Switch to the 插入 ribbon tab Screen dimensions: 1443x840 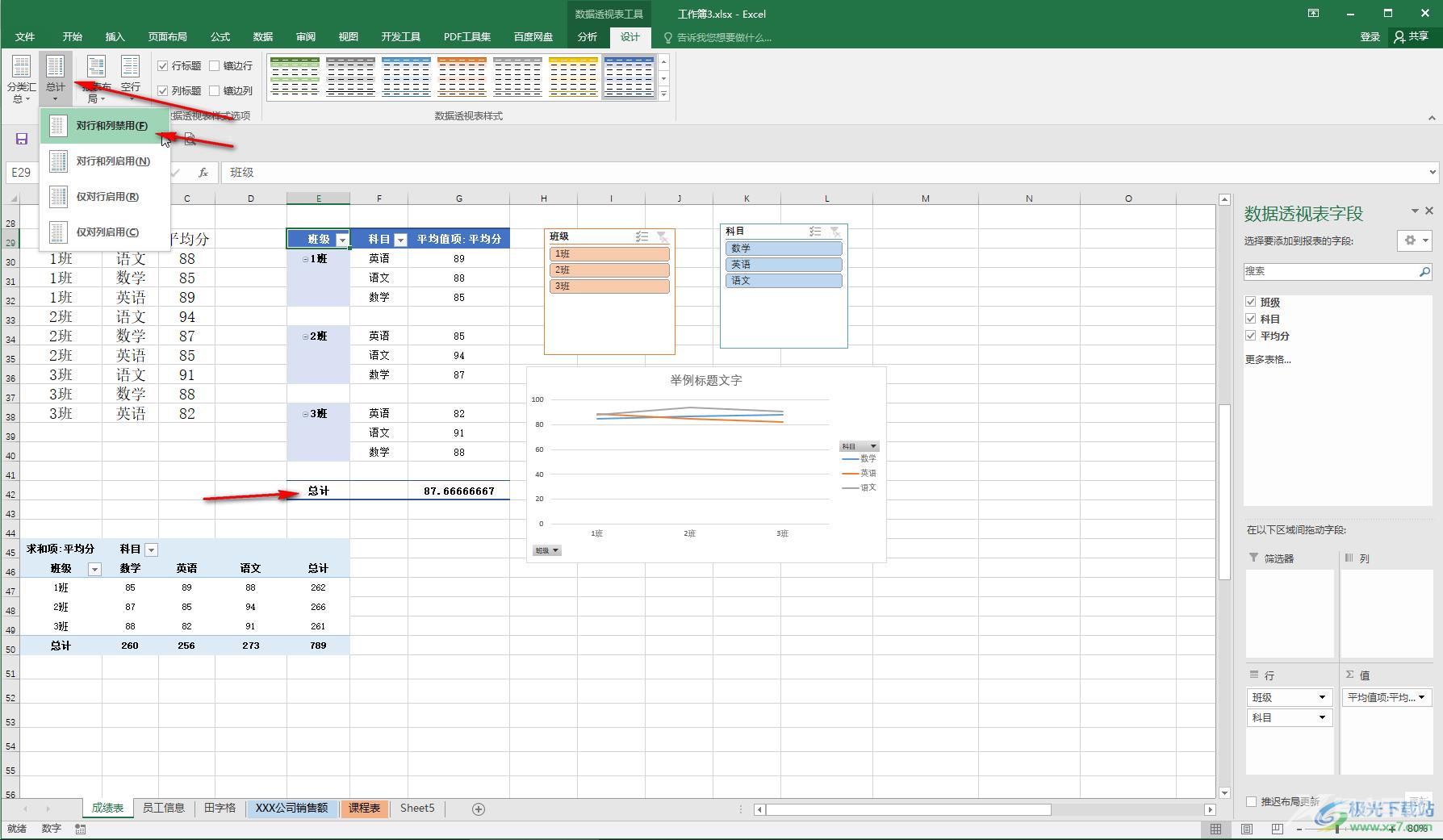(x=115, y=37)
